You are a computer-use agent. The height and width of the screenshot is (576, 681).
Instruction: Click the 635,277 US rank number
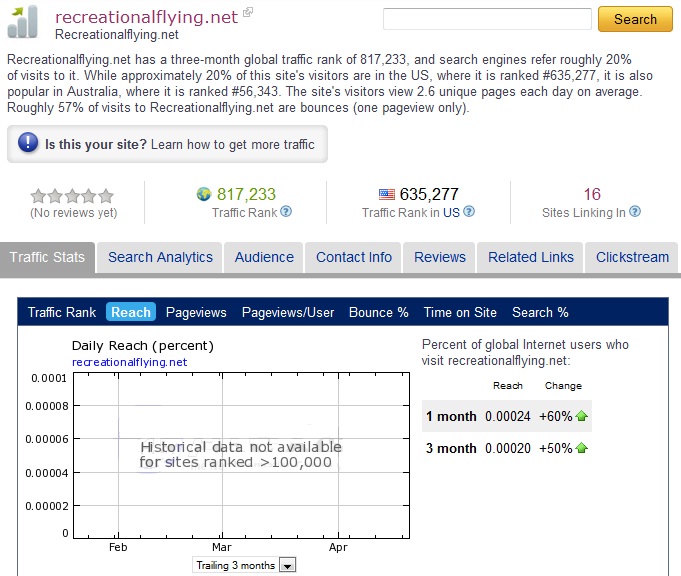(429, 194)
